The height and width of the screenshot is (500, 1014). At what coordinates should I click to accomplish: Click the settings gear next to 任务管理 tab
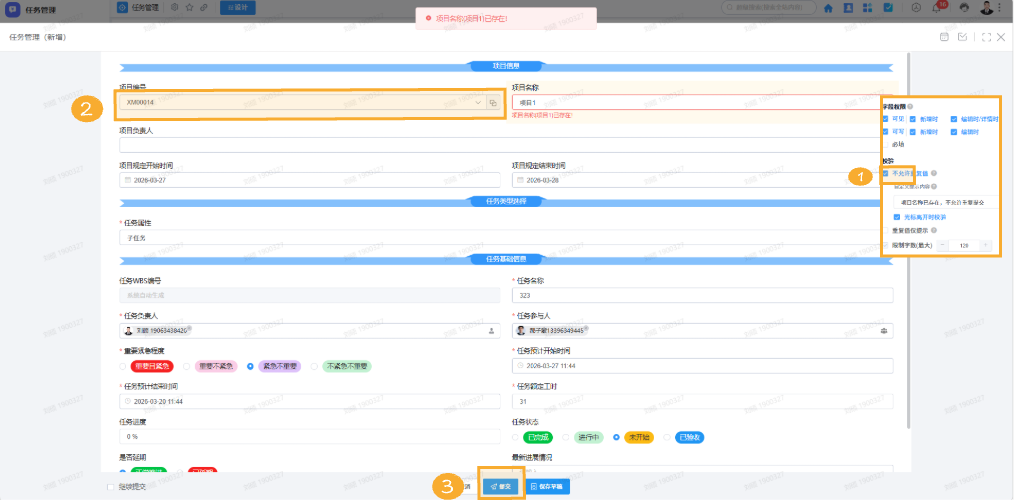(x=175, y=8)
